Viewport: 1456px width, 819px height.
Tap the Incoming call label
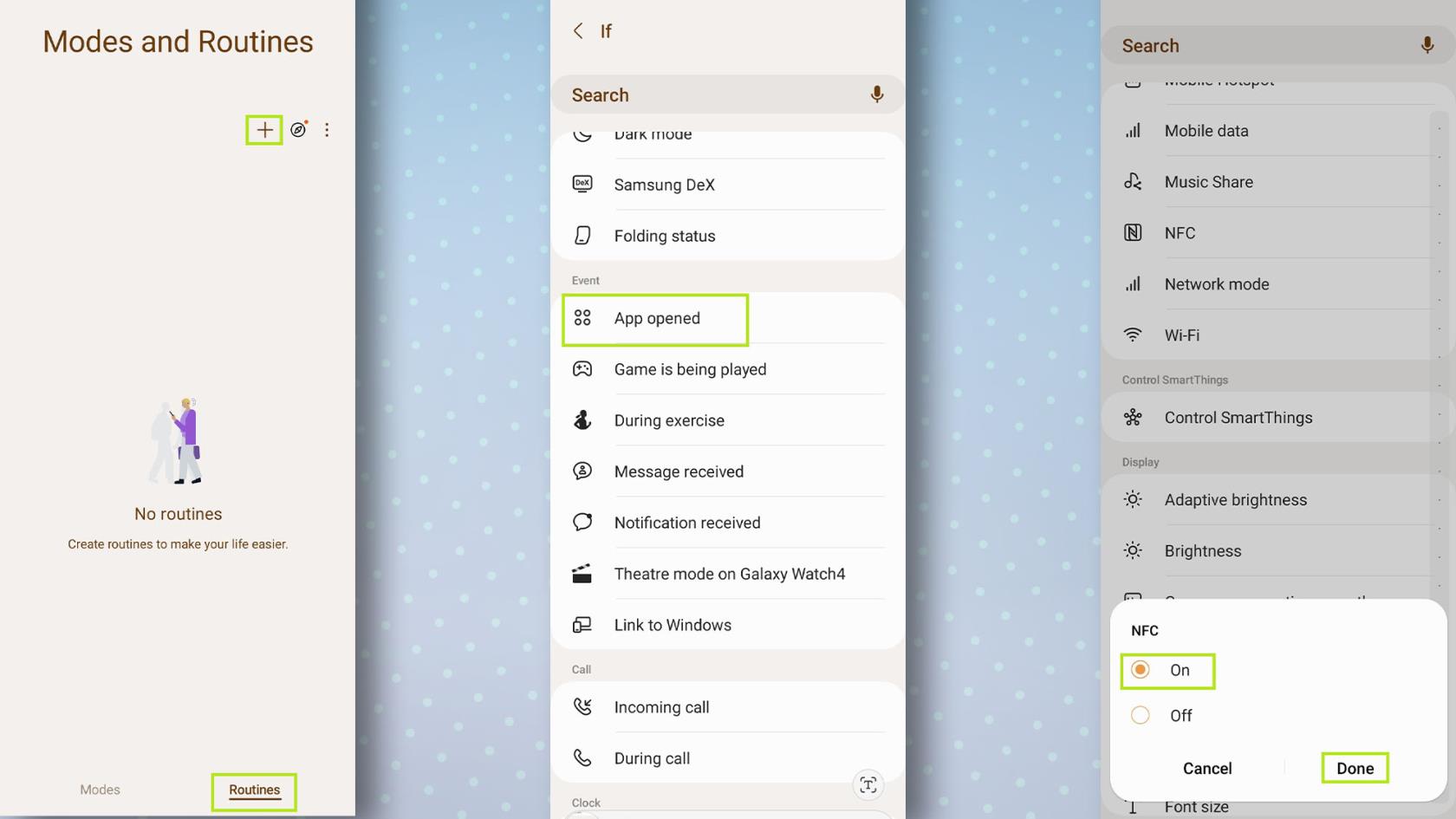click(661, 707)
